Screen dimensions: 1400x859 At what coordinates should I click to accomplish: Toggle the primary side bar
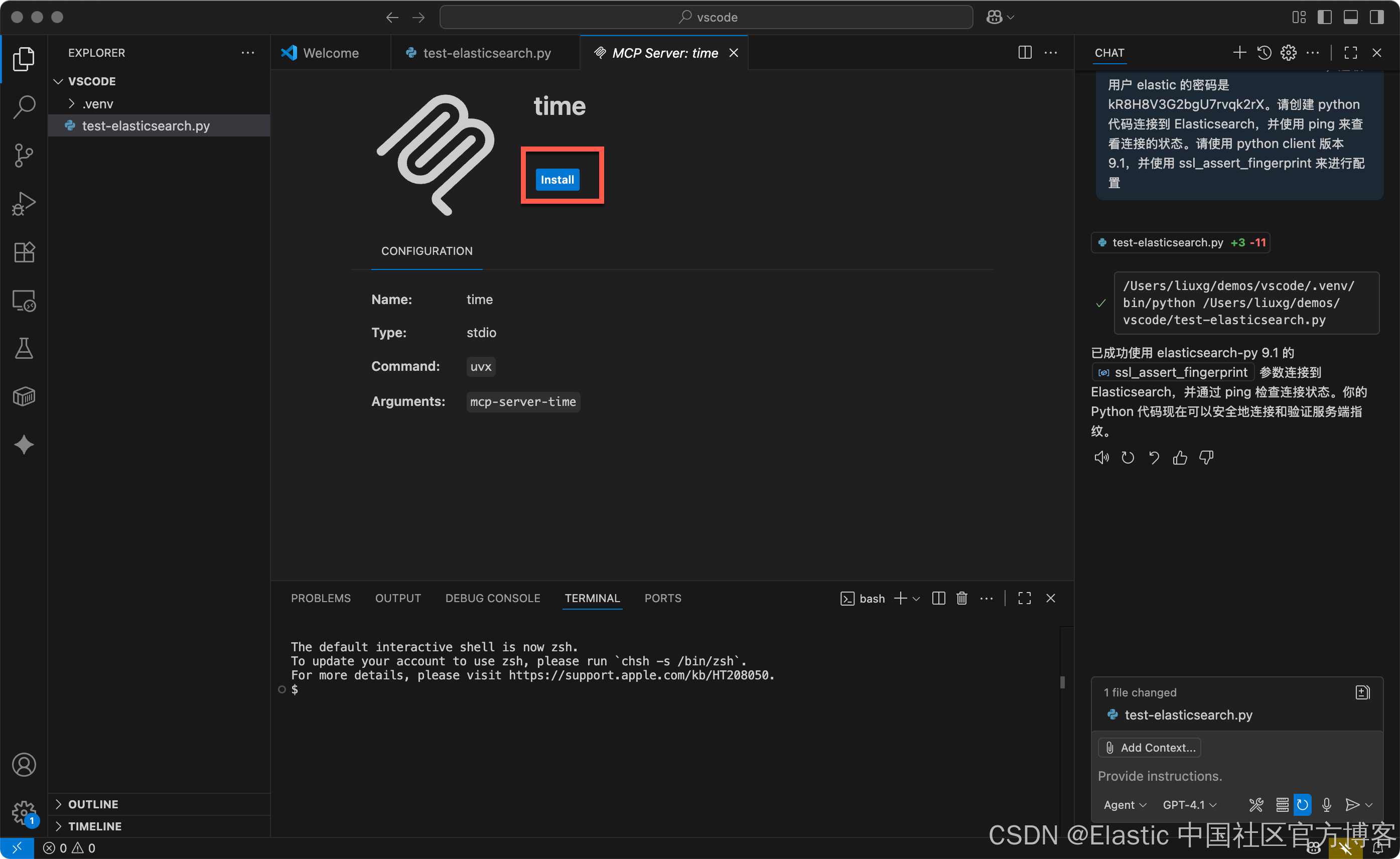1324,17
